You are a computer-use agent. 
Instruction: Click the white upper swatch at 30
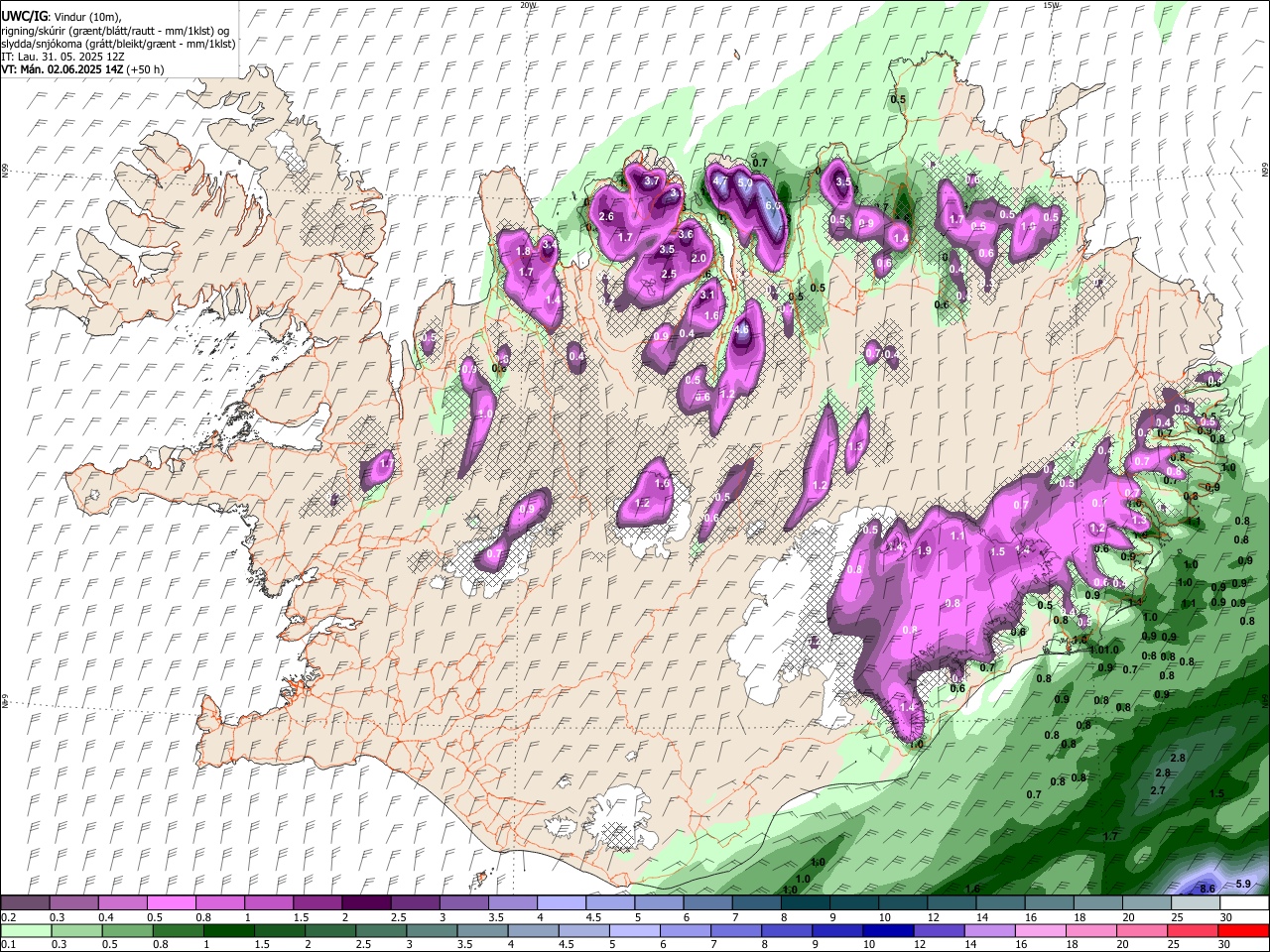(1243, 903)
